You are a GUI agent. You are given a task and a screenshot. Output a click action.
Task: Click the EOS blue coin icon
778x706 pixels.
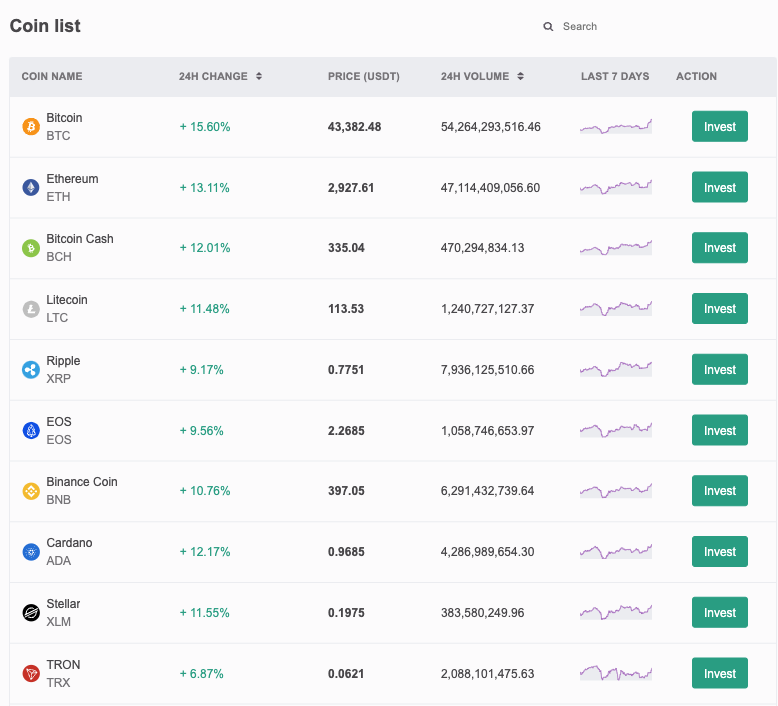(31, 430)
